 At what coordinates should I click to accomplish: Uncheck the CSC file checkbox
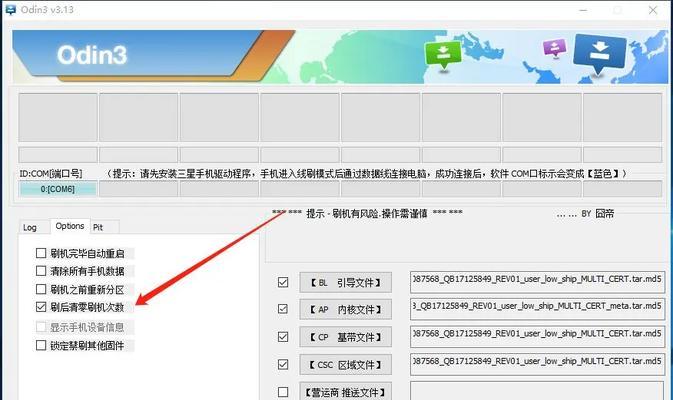[283, 364]
